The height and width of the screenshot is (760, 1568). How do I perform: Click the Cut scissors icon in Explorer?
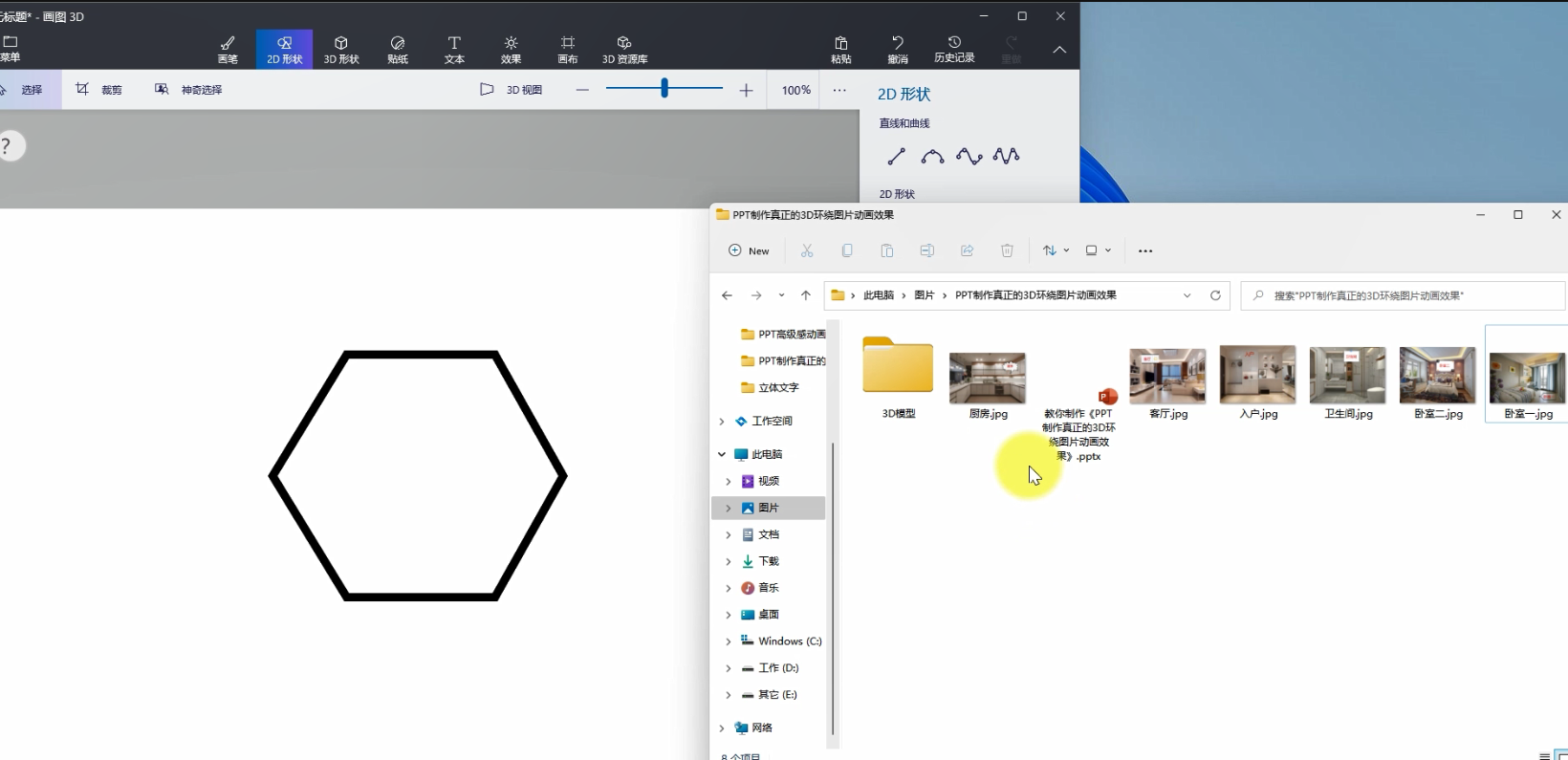click(807, 250)
